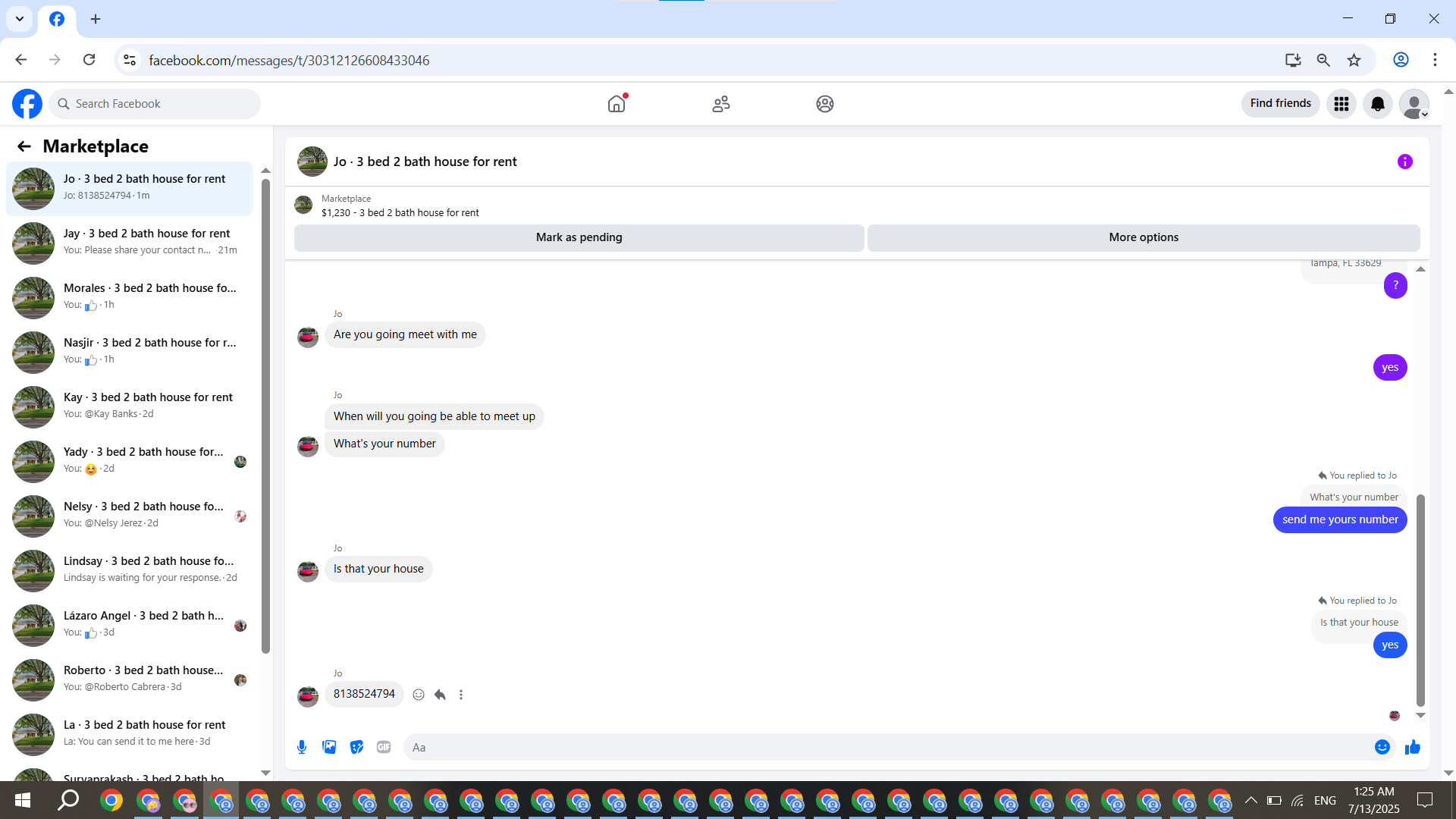This screenshot has width=1456, height=819.
Task: Open more options for 8138524794 message
Action: [x=461, y=695]
